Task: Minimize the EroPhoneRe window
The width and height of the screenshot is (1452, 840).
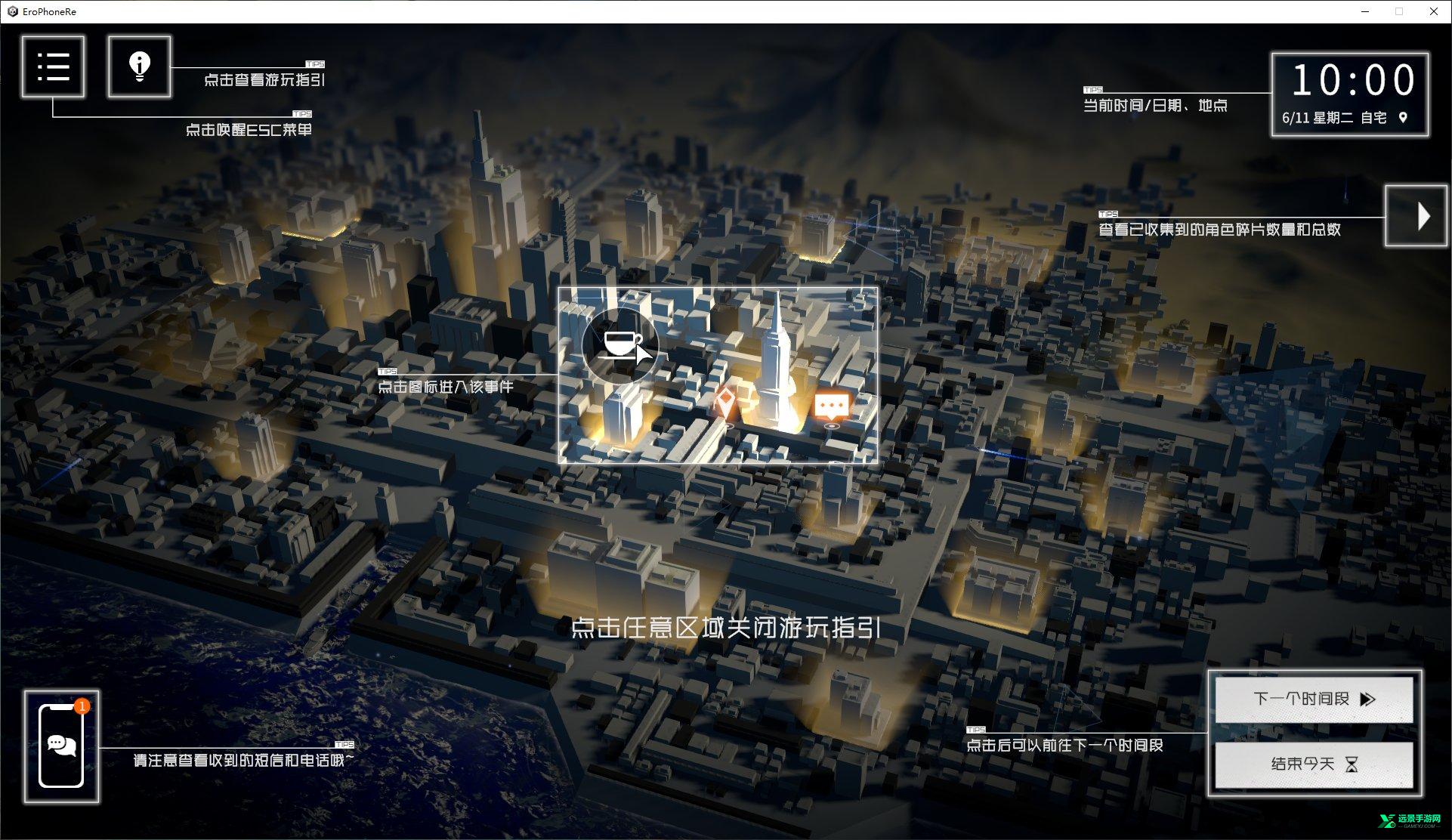Action: tap(1365, 11)
